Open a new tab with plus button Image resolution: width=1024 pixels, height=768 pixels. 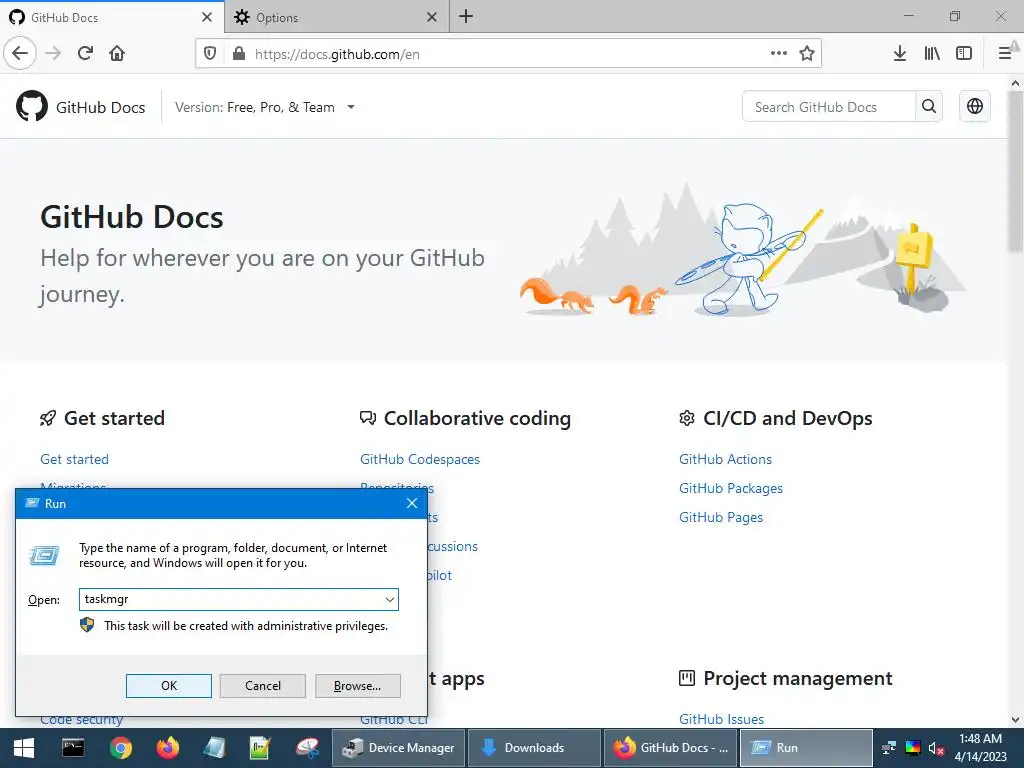tap(466, 16)
